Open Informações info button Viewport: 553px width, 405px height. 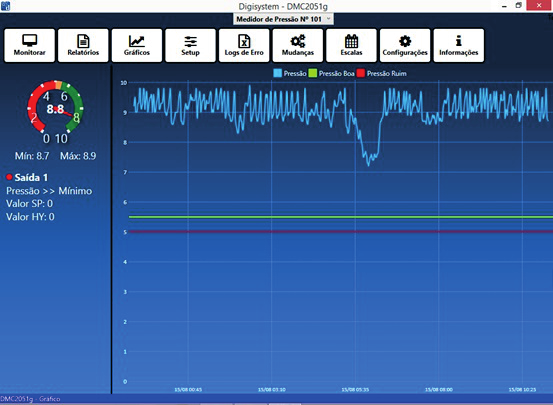(x=458, y=46)
